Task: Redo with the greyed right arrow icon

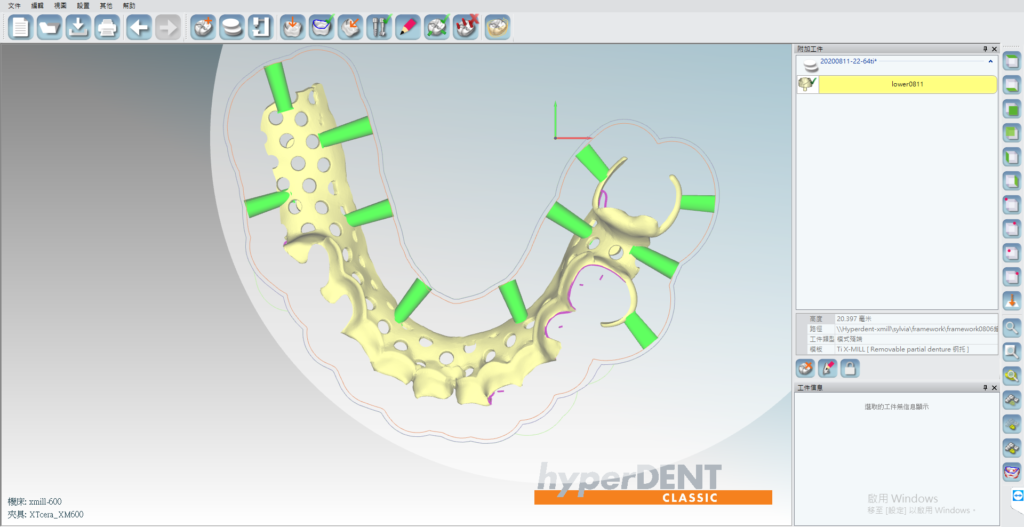Action: (168, 27)
